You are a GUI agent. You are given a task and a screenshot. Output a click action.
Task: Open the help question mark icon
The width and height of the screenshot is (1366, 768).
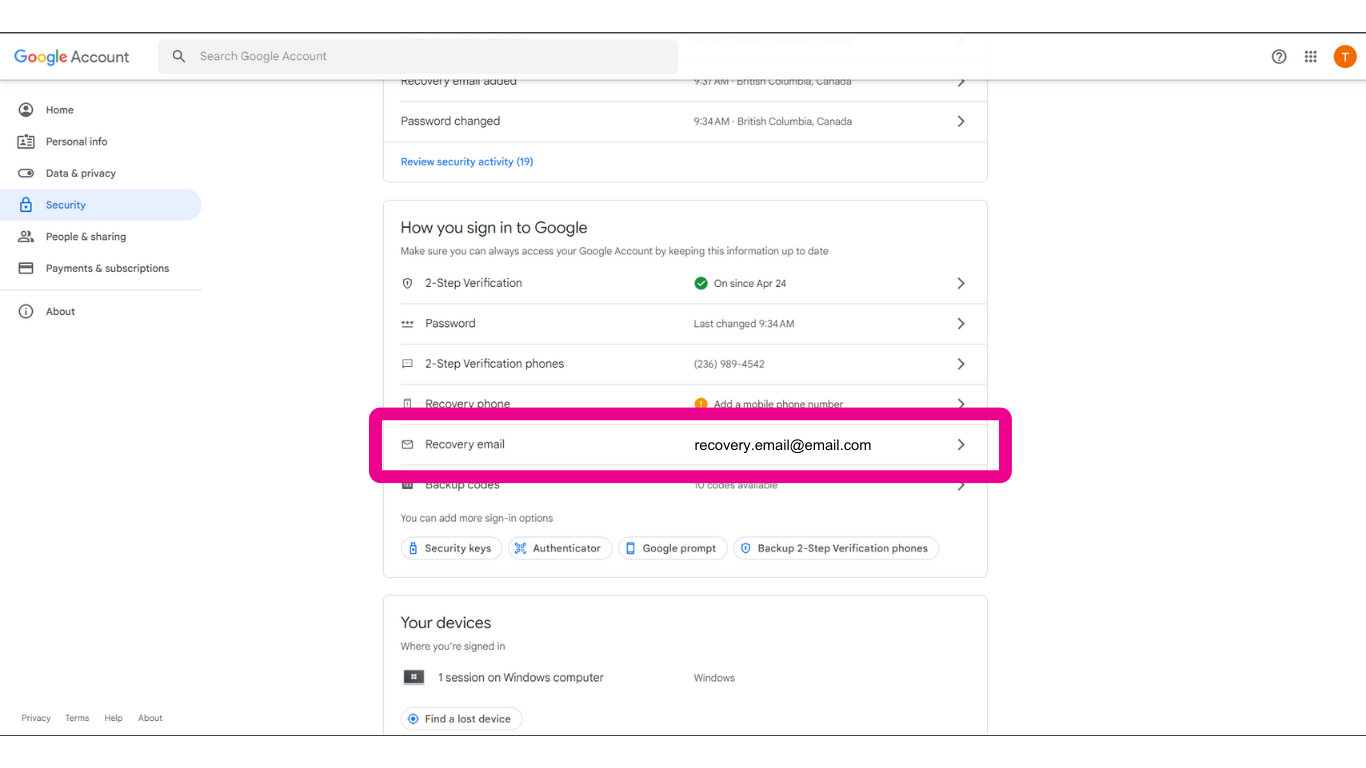tap(1279, 57)
